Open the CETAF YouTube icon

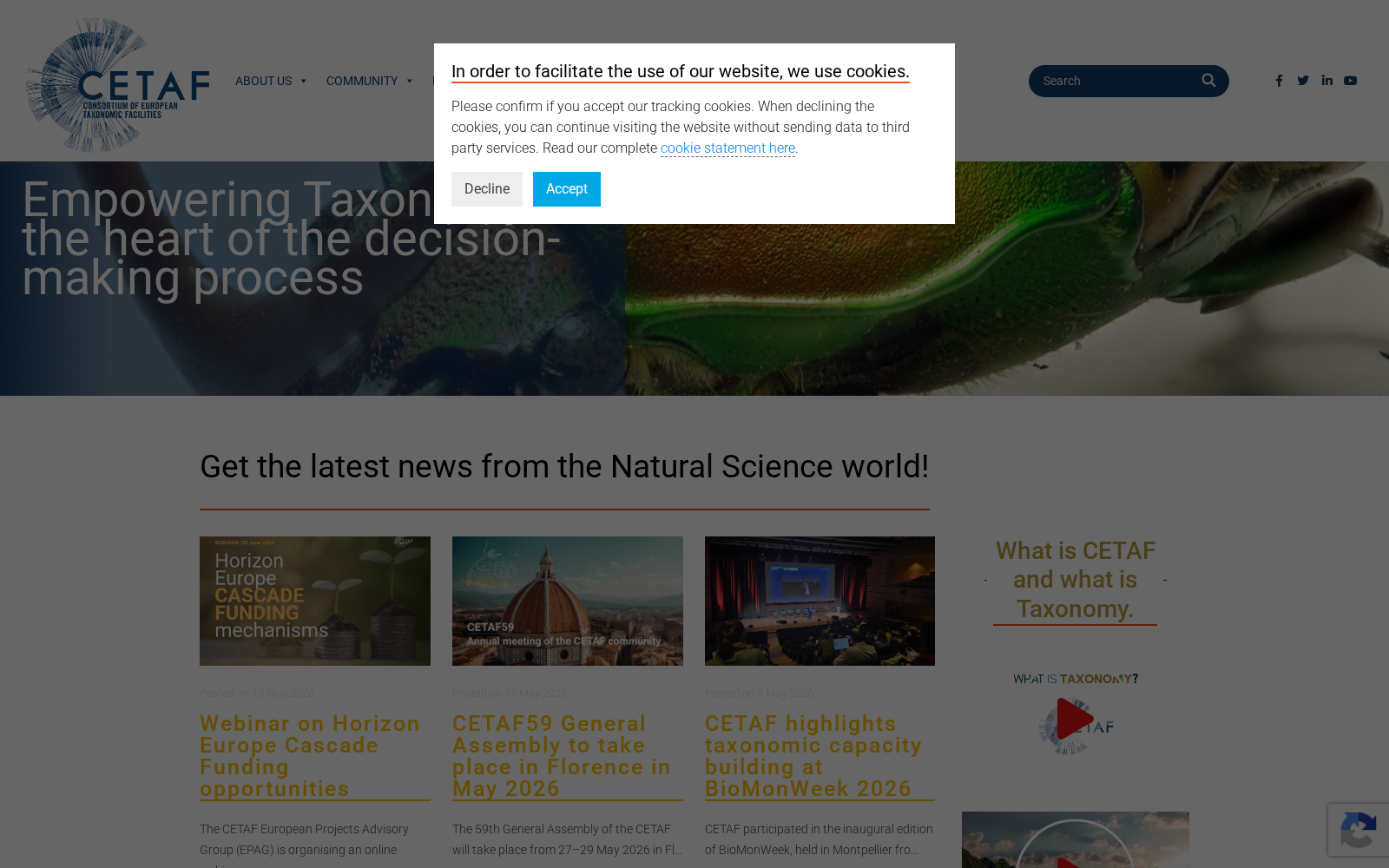click(x=1350, y=81)
